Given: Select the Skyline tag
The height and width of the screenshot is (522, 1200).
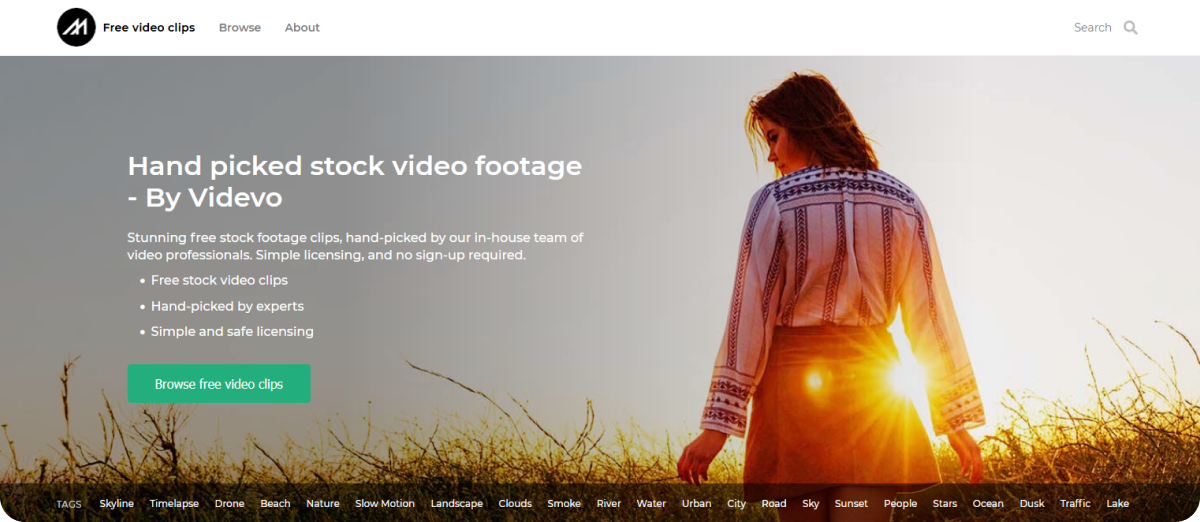Looking at the screenshot, I should click(117, 504).
